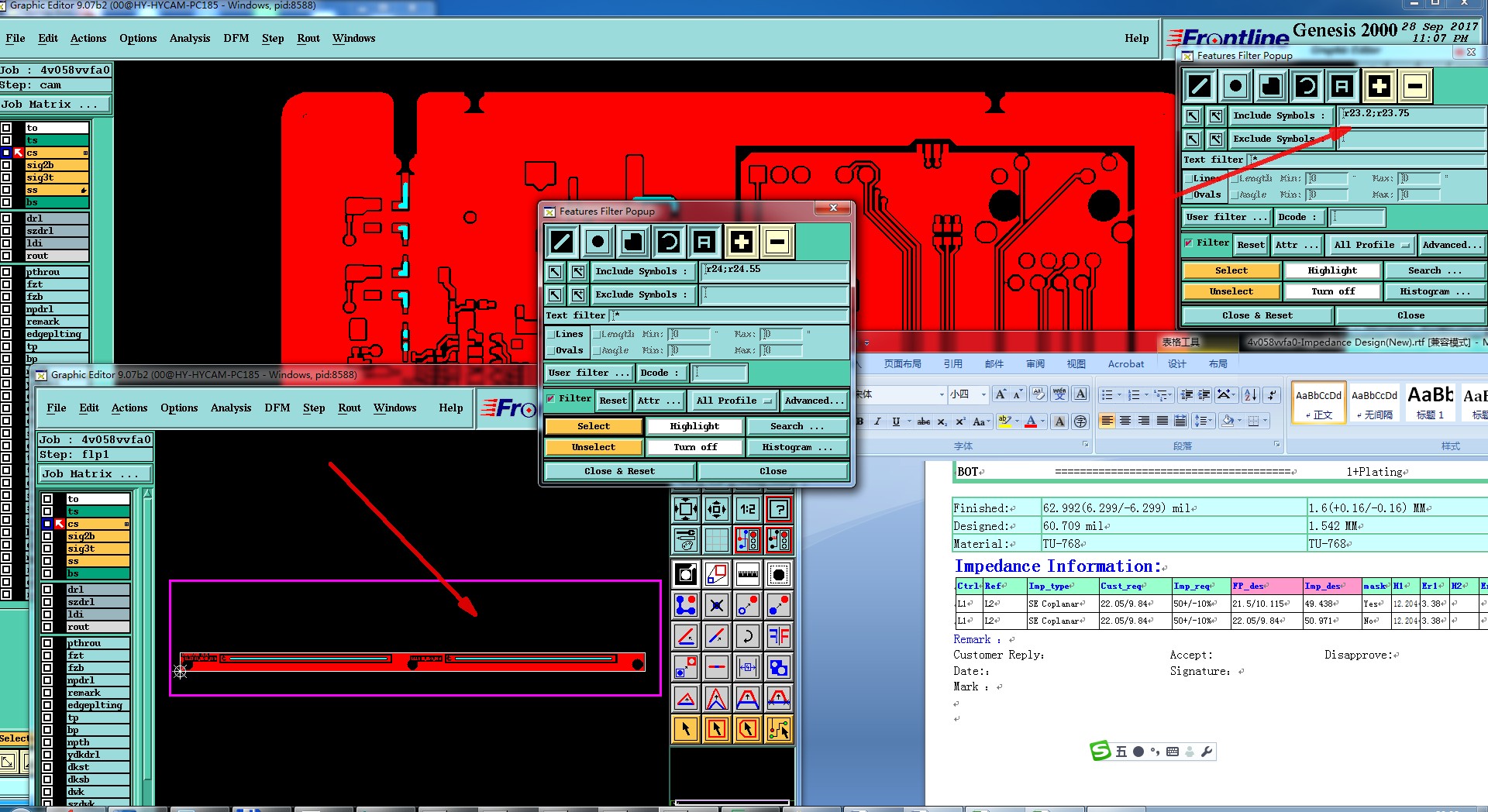1488x812 pixels.
Task: Click Unselect button in right Filter Popup
Action: pyautogui.click(x=1231, y=291)
